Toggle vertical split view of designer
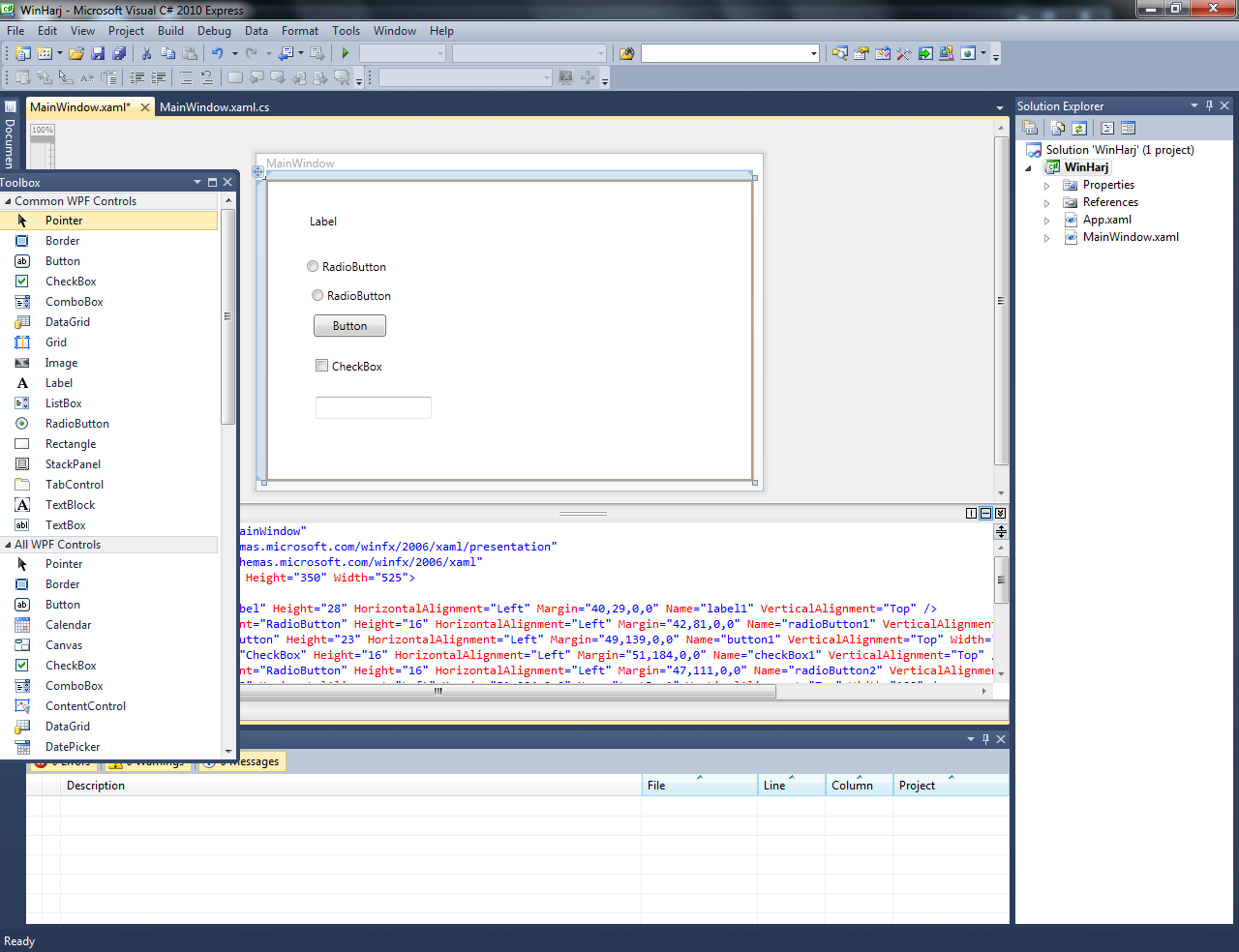 tap(971, 514)
